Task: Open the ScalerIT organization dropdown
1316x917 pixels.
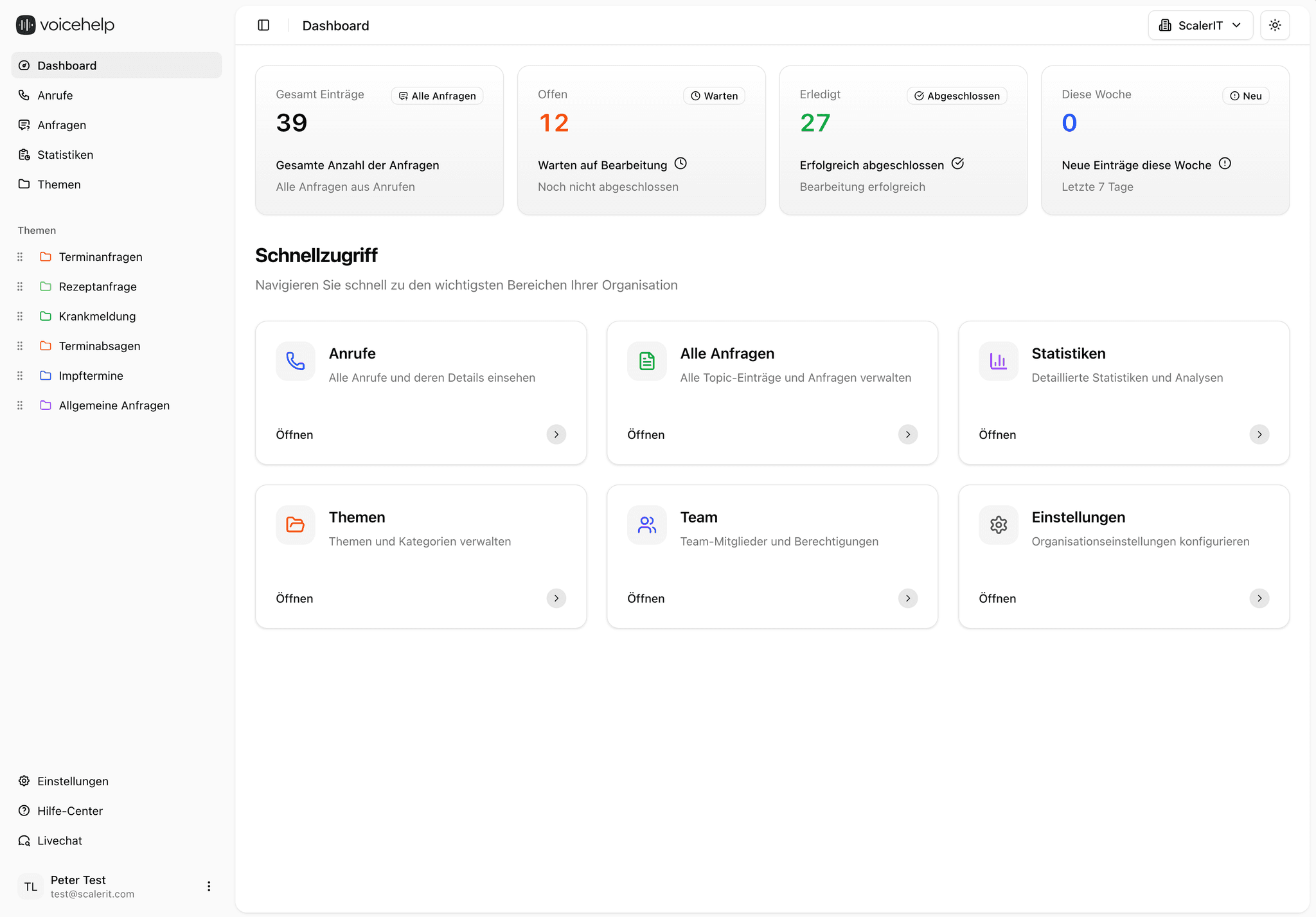Action: (1200, 25)
